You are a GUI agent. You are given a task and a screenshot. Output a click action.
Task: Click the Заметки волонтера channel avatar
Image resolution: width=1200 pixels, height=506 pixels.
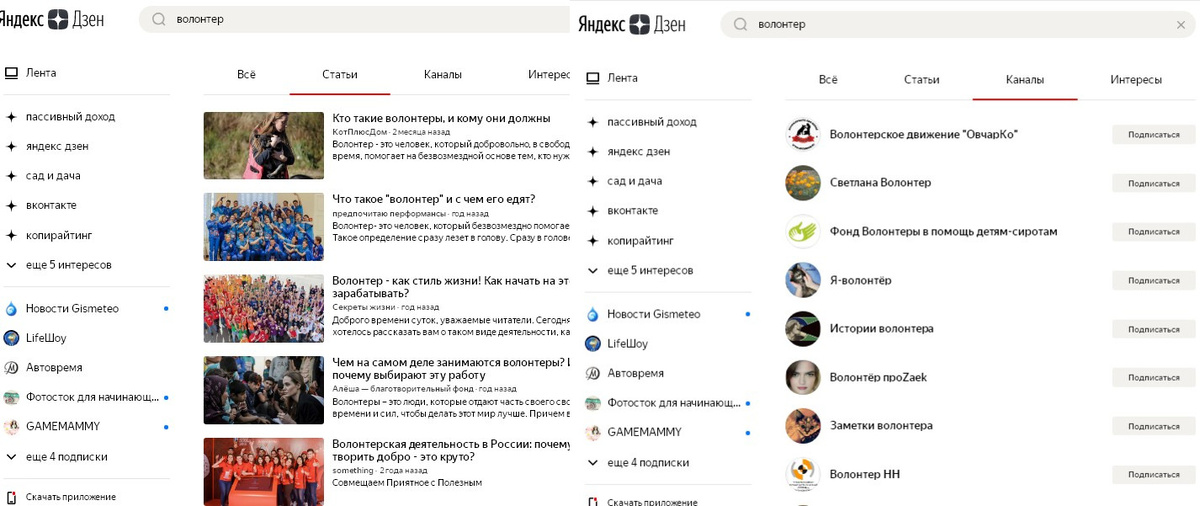[803, 426]
